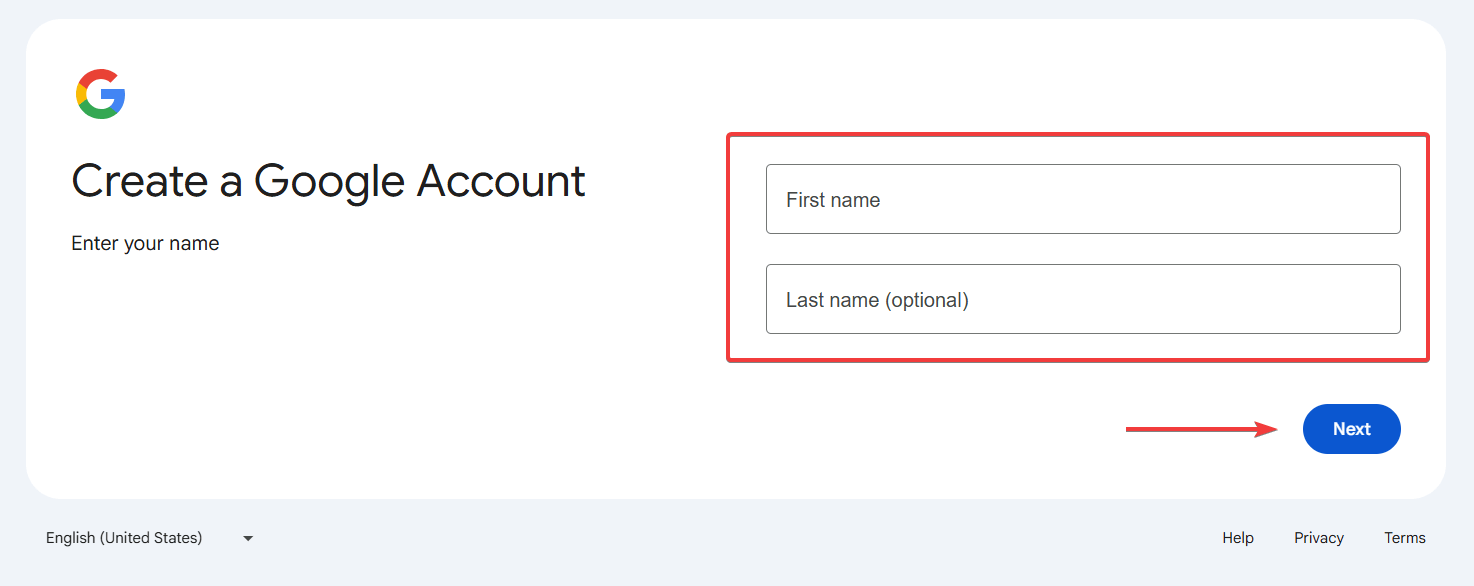Select Privacy in the footer
Image resolution: width=1474 pixels, height=586 pixels.
1318,537
